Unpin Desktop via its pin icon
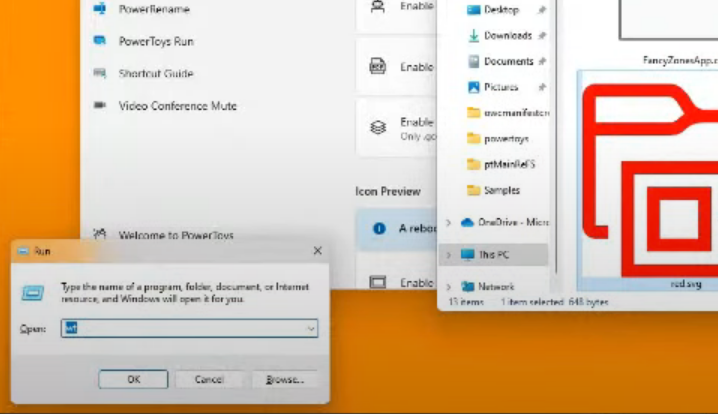718x414 pixels. click(542, 10)
